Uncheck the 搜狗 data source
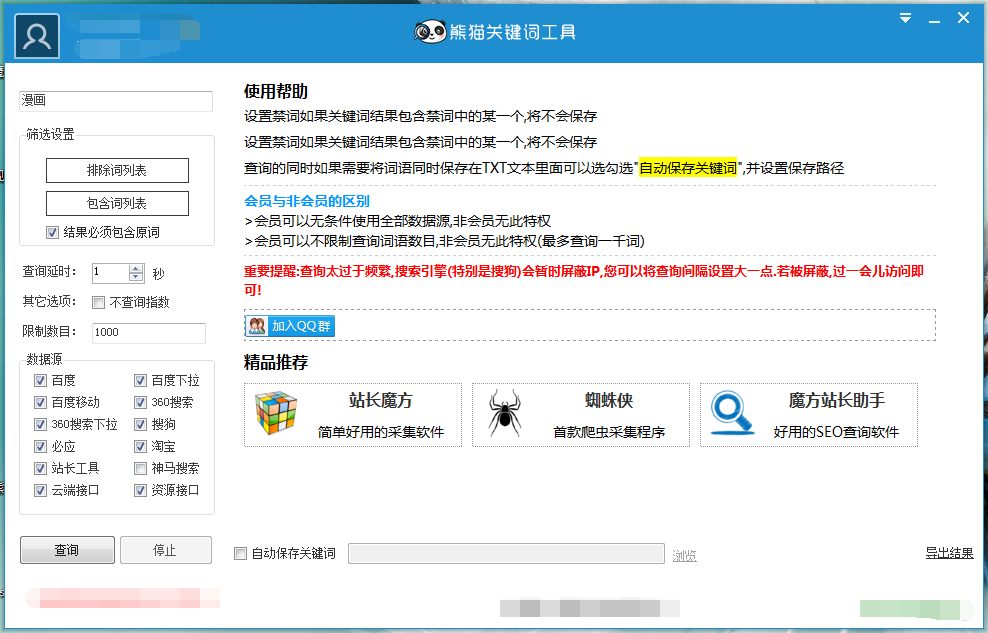Viewport: 988px width, 633px height. coord(141,425)
